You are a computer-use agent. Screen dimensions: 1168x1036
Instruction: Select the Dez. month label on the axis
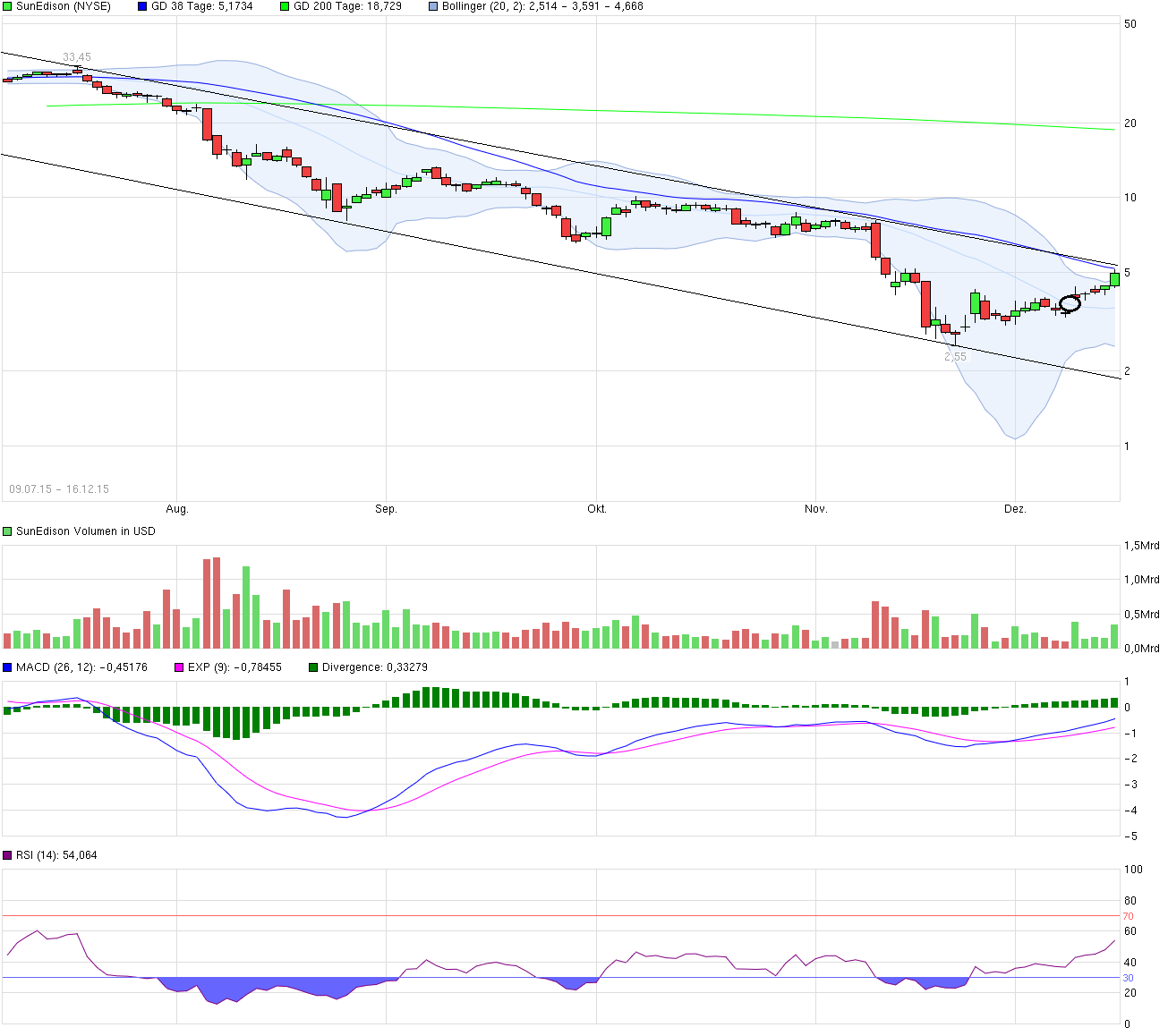[x=1016, y=508]
